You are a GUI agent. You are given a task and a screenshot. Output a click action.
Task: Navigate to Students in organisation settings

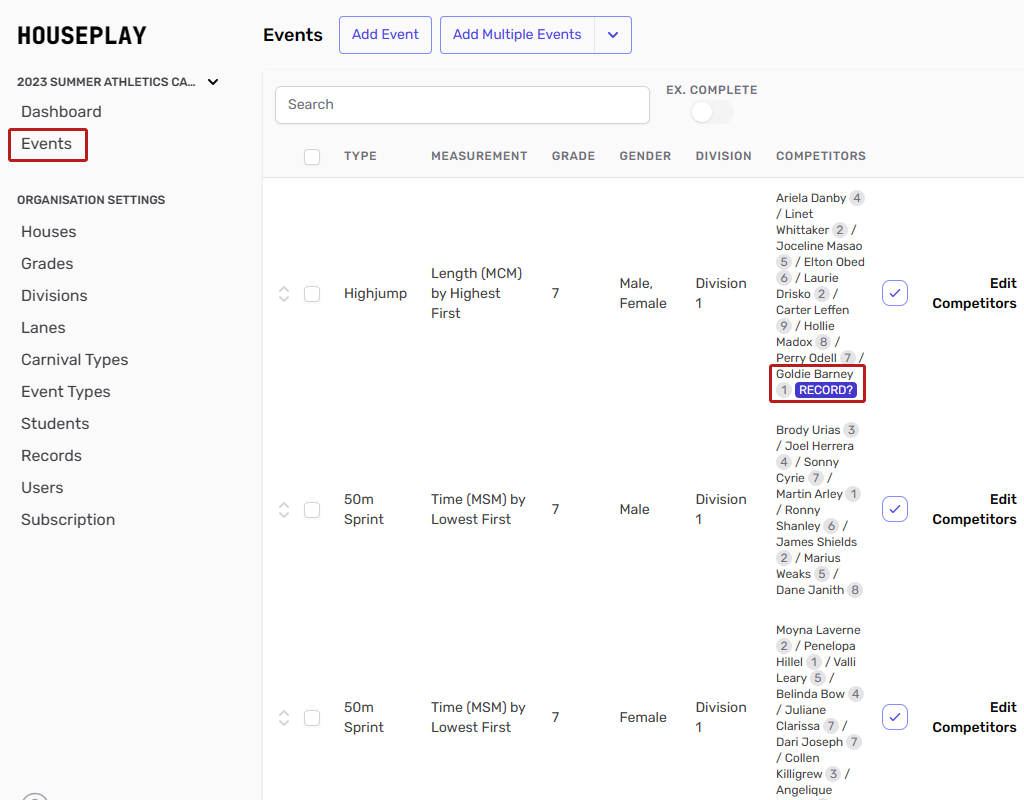(x=55, y=424)
